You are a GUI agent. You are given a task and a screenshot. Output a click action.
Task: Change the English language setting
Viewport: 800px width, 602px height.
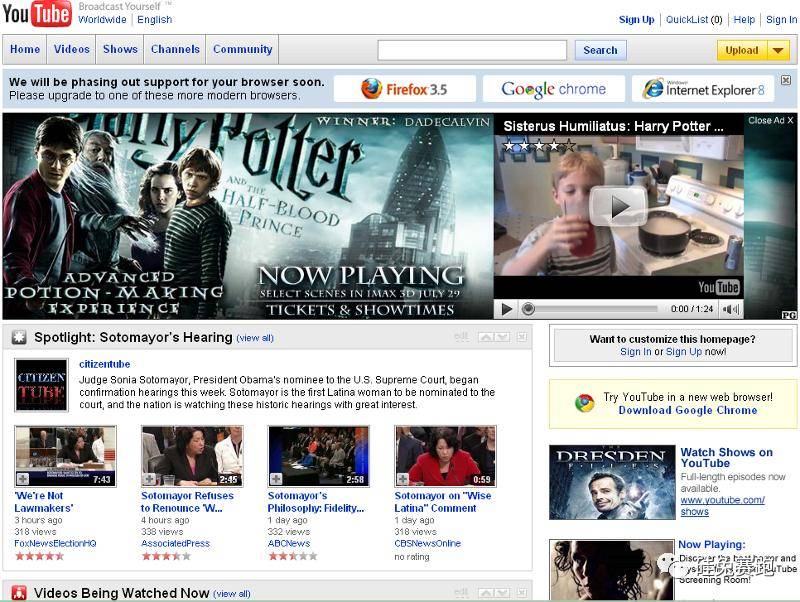tap(155, 19)
